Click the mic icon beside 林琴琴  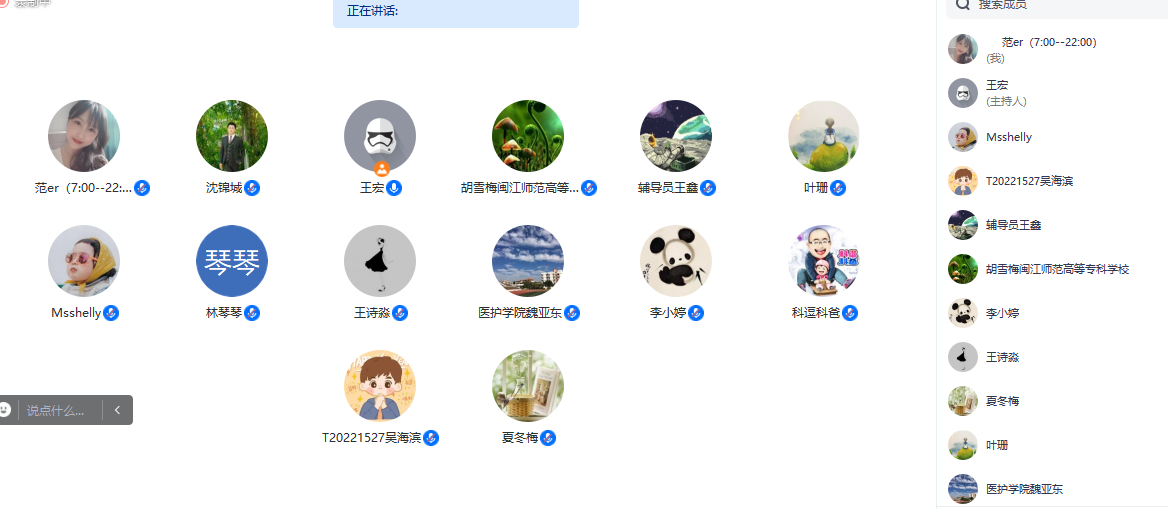pyautogui.click(x=253, y=313)
